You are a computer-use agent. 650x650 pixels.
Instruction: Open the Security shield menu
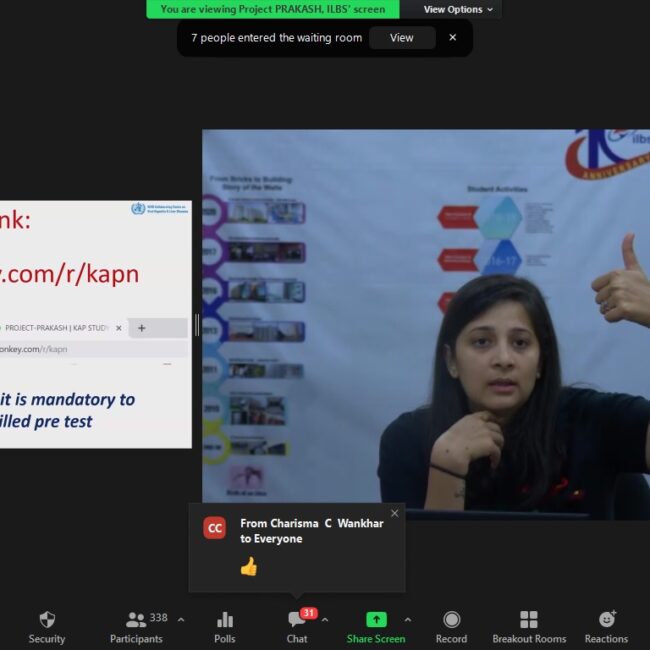point(46,626)
